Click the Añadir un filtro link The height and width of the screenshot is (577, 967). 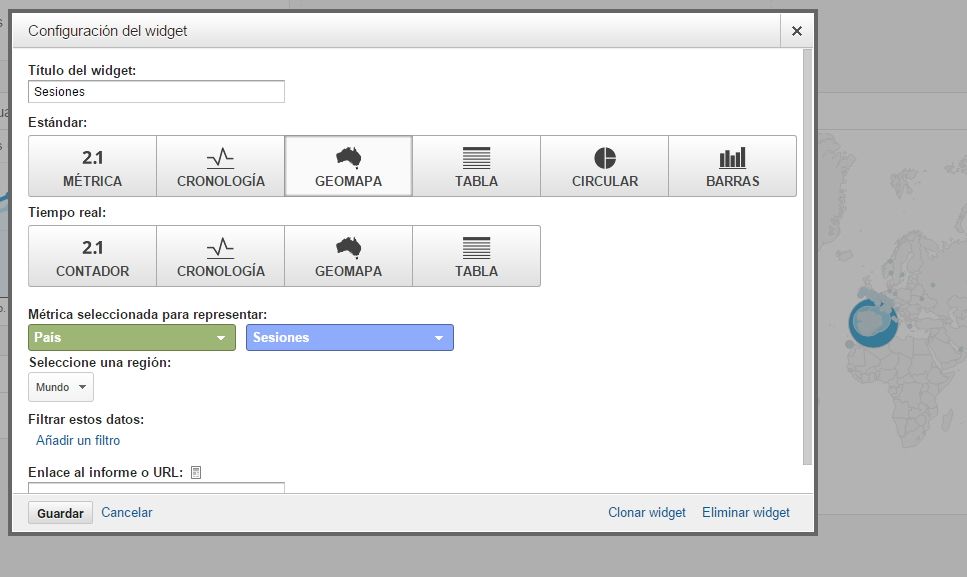(78, 440)
